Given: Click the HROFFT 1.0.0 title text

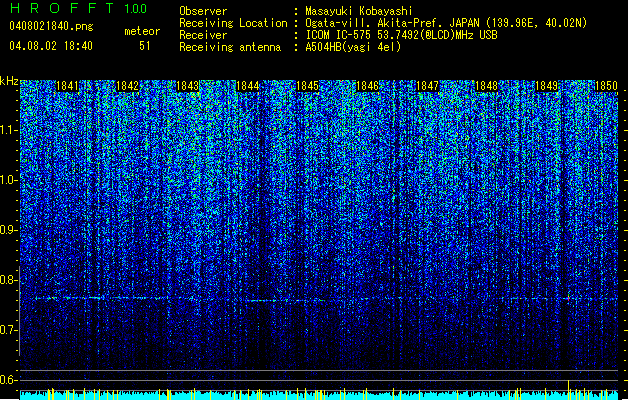Looking at the screenshot, I should (x=78, y=8).
